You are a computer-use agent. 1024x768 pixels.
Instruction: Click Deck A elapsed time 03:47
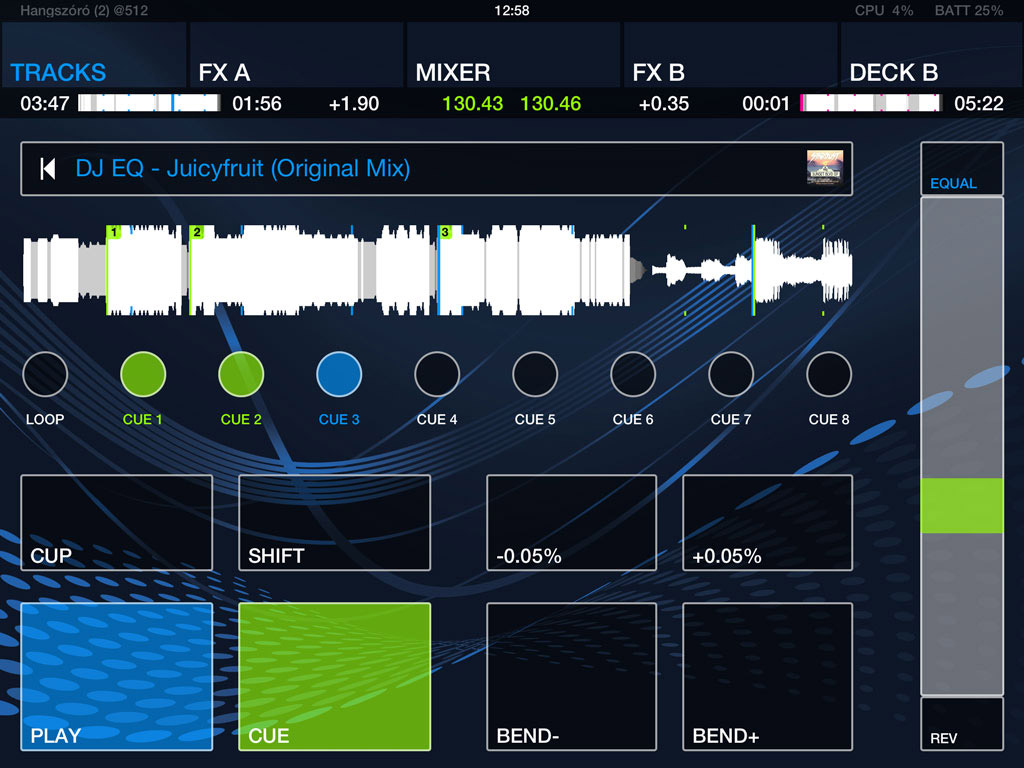tap(44, 104)
